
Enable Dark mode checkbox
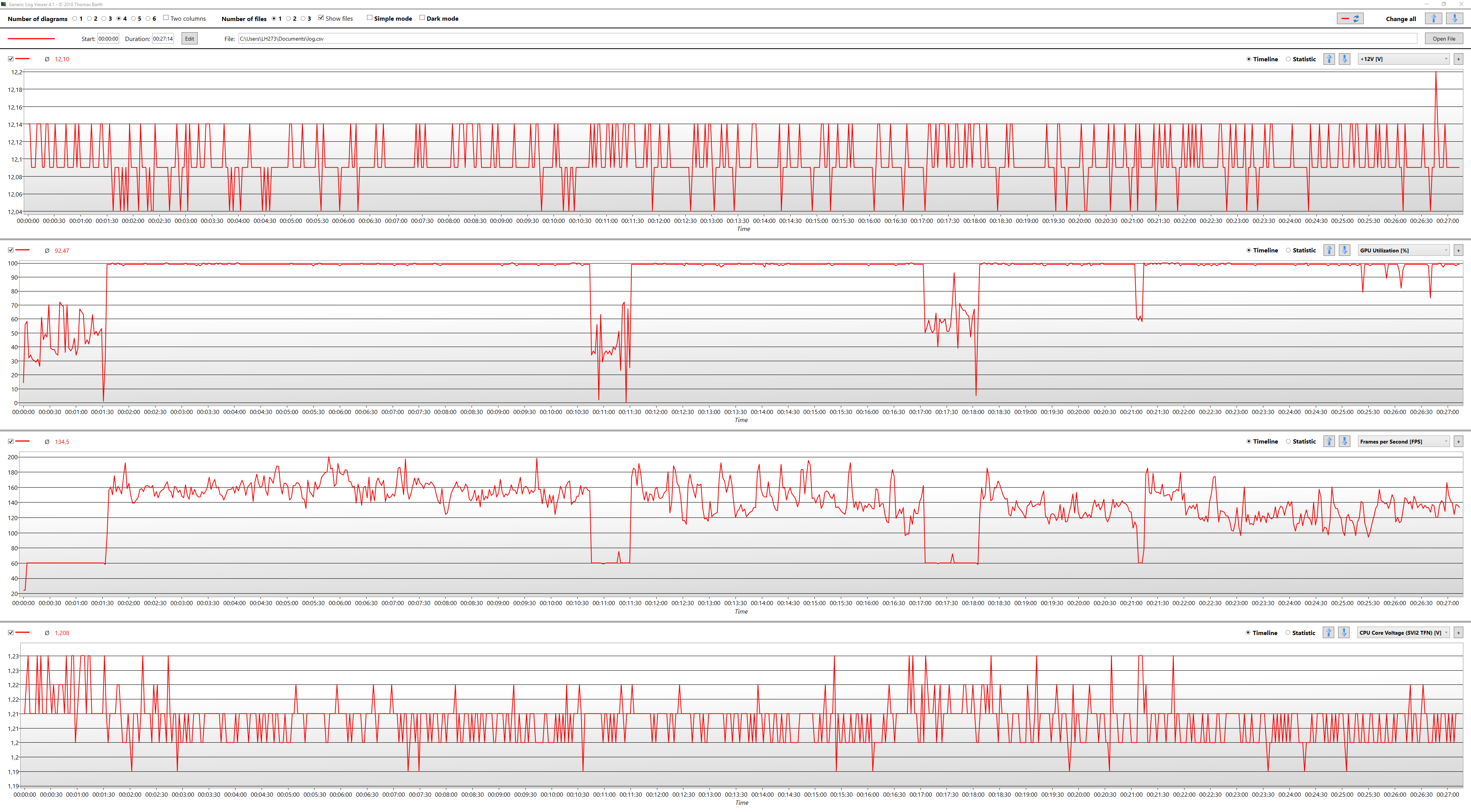point(422,18)
